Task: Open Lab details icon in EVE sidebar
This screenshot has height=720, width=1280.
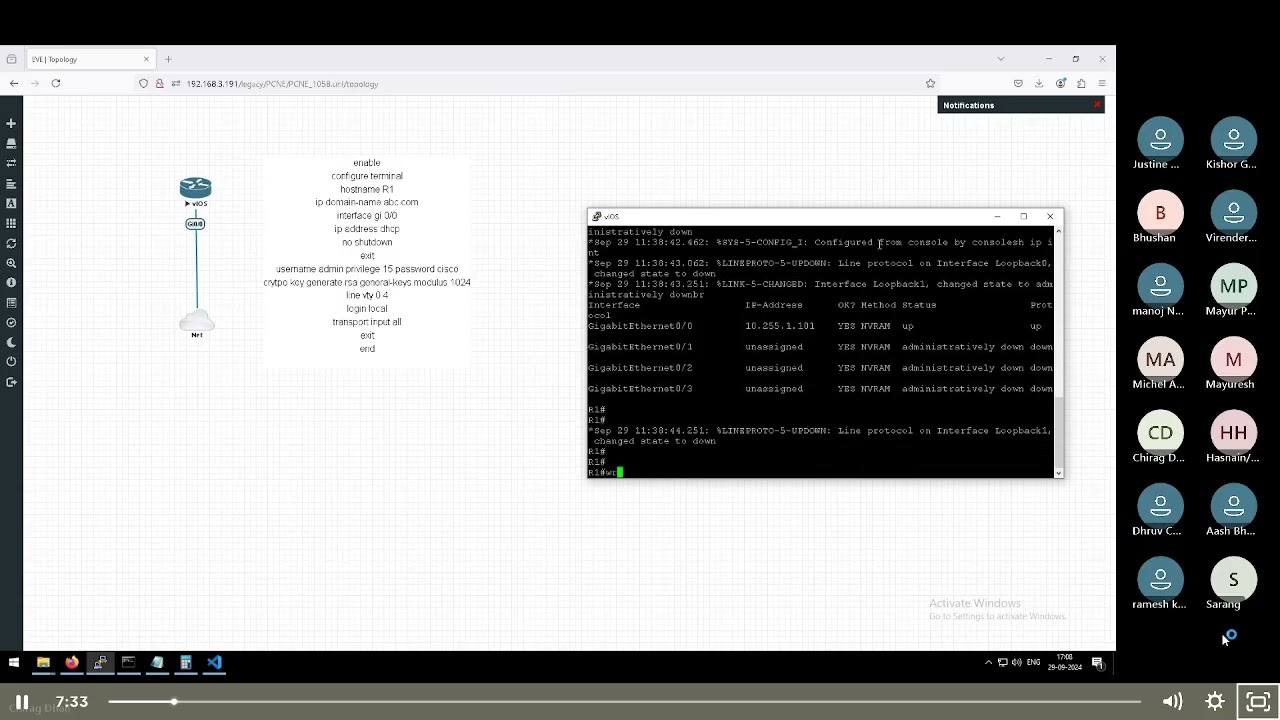Action: [11, 303]
